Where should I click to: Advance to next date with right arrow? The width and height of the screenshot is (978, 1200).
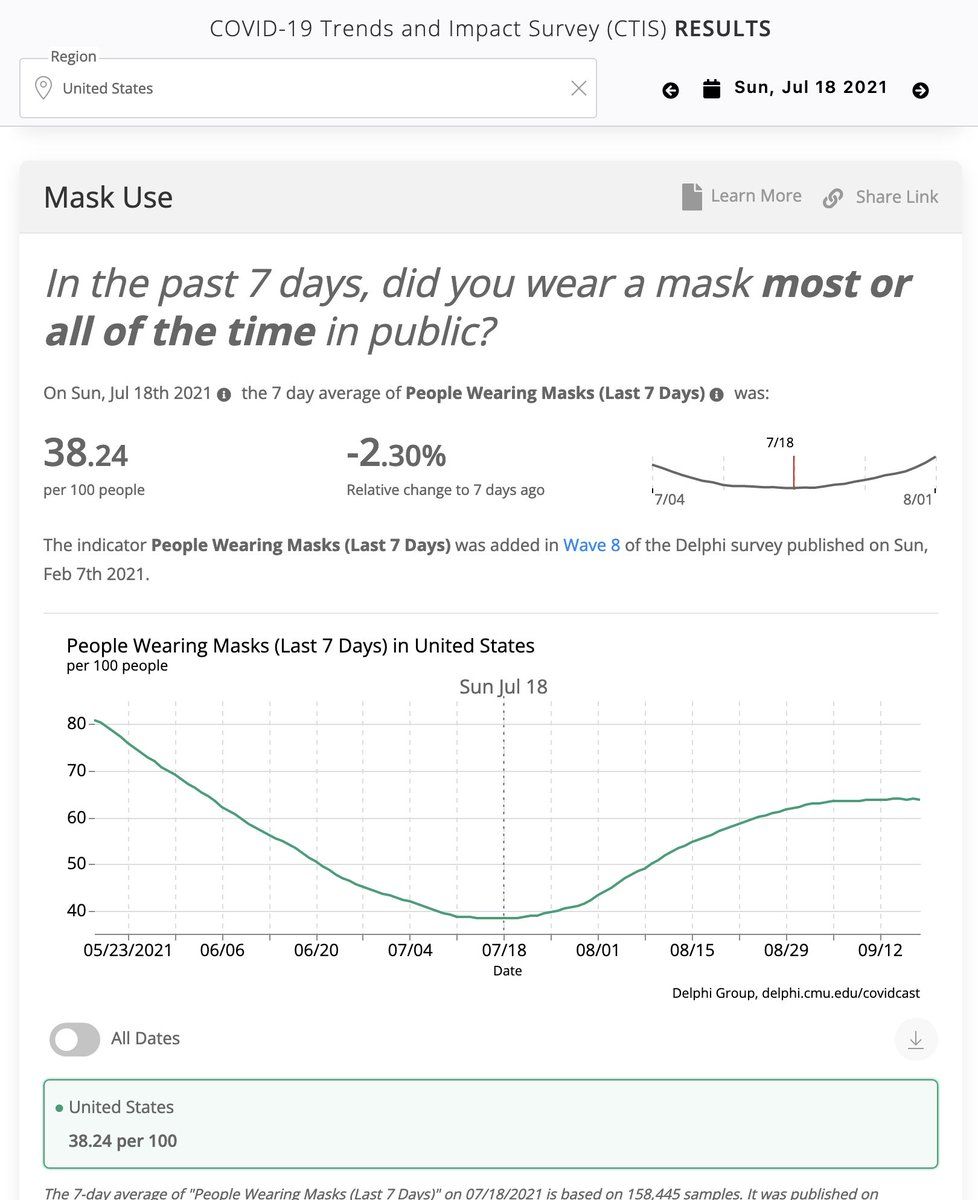[x=920, y=90]
